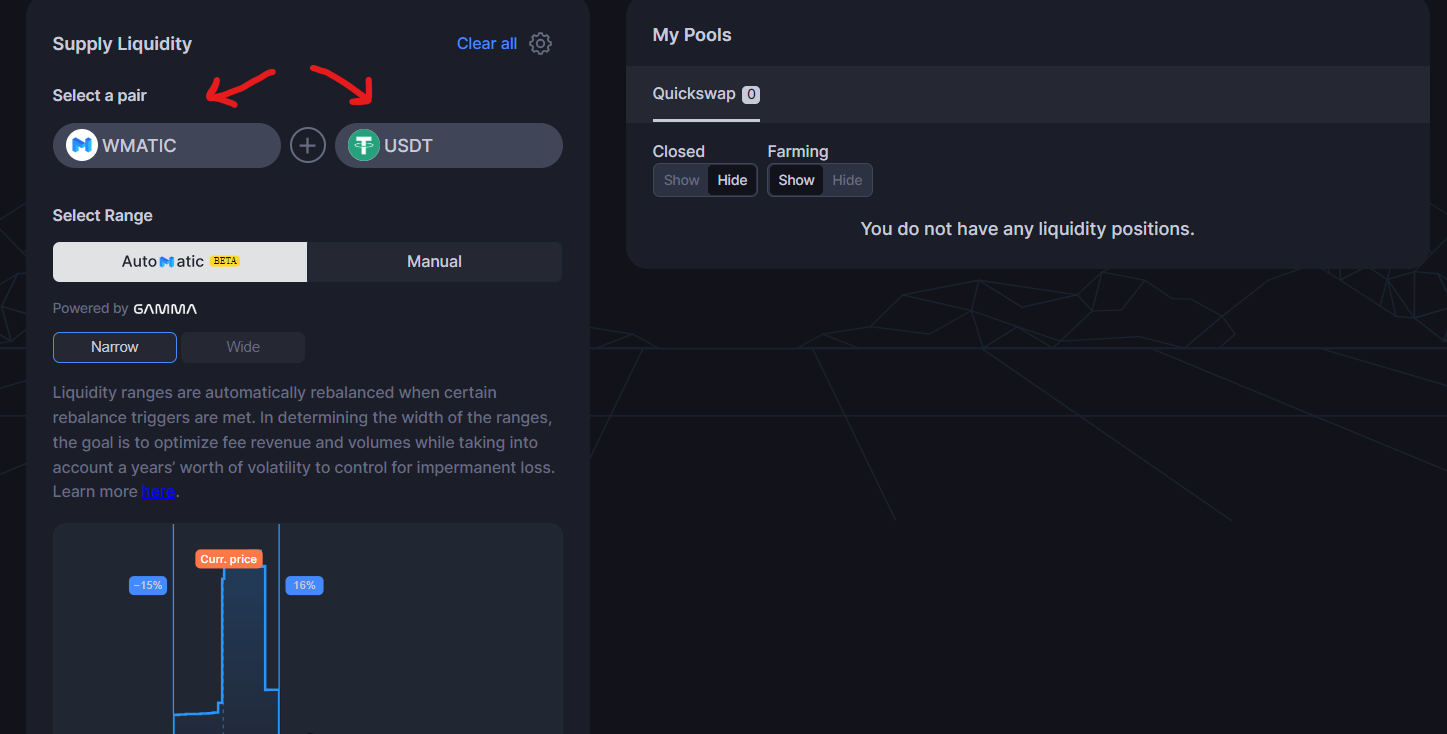Viewport: 1447px width, 734px height.
Task: Click the Clear all link
Action: point(487,44)
